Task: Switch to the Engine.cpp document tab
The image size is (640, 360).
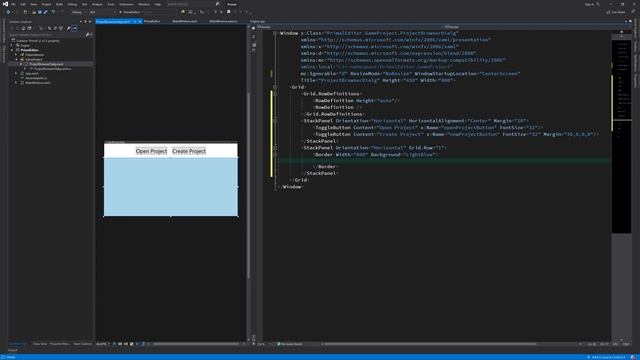Action: [258, 21]
